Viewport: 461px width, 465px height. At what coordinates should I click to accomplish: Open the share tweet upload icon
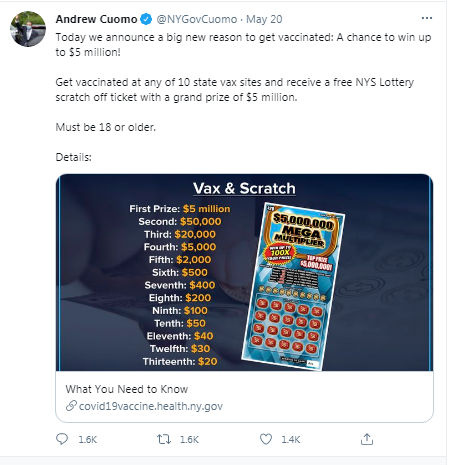(367, 439)
